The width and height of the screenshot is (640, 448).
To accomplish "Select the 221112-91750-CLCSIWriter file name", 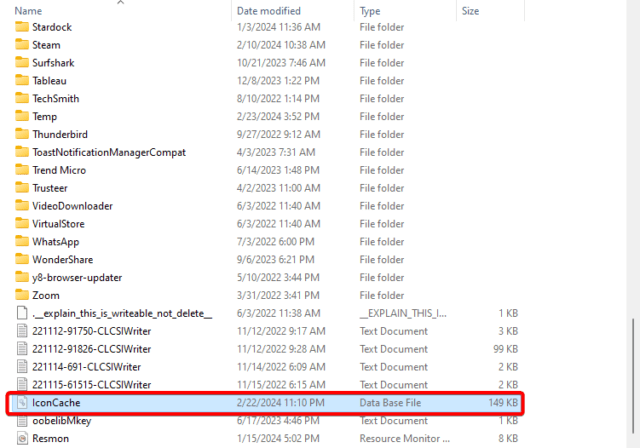I will 91,331.
